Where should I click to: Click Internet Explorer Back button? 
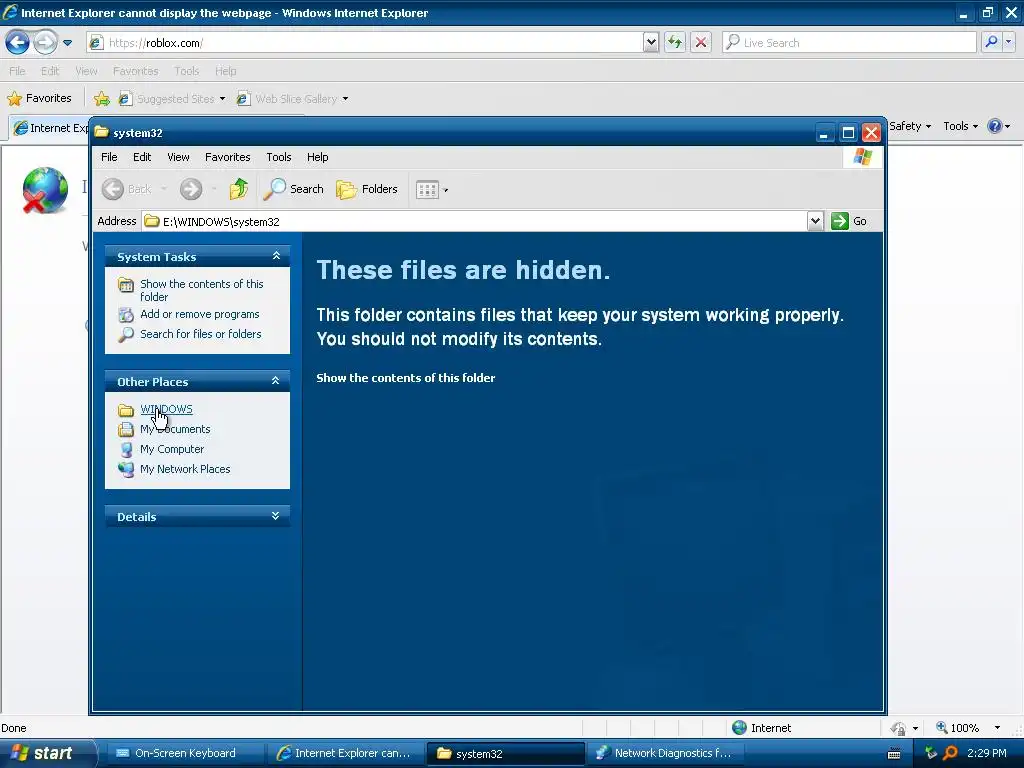(x=18, y=43)
